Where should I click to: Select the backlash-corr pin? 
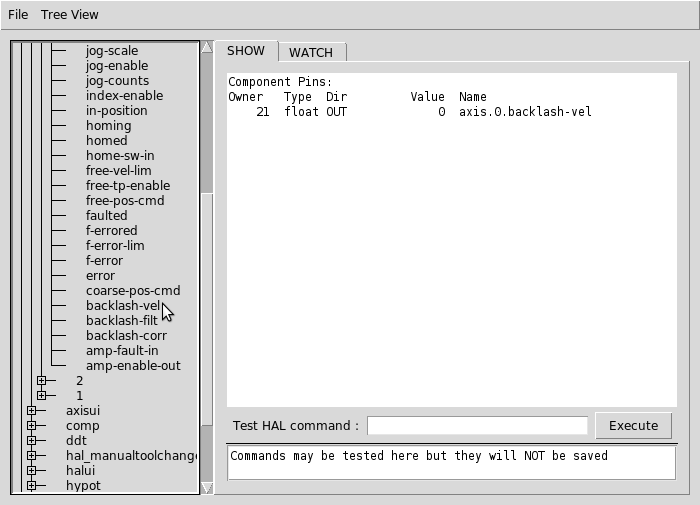(126, 336)
